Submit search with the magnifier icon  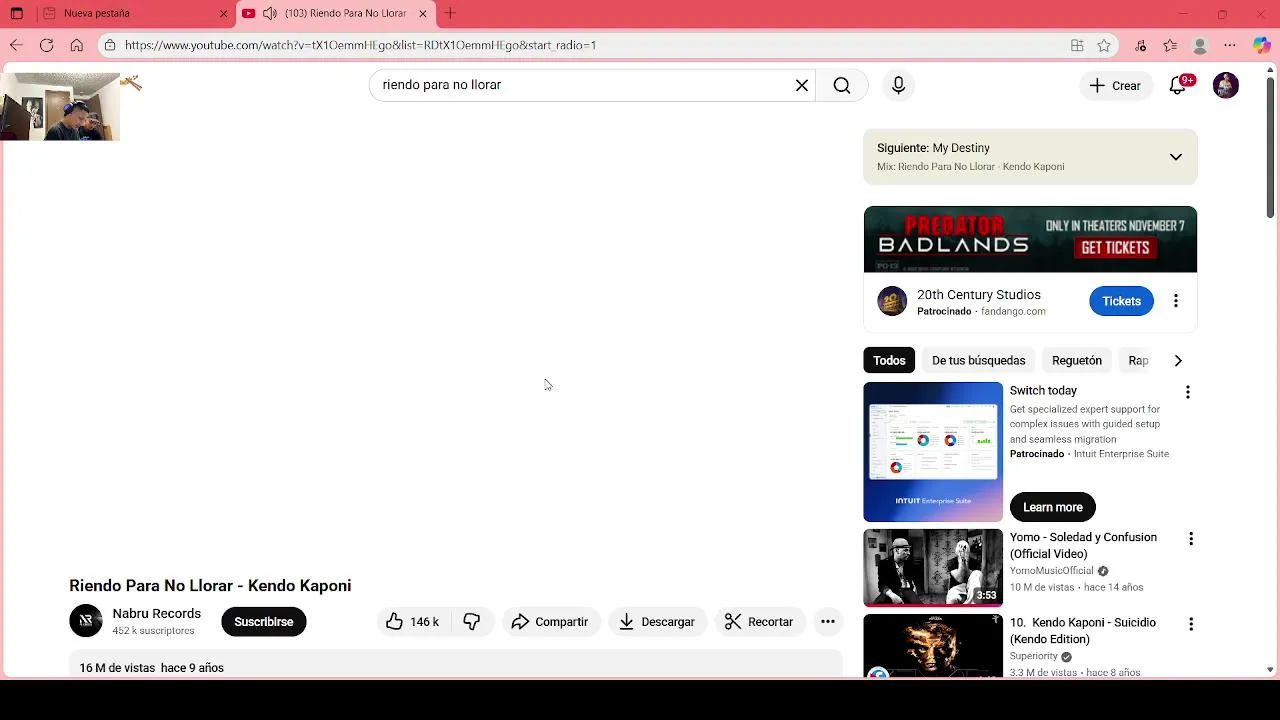click(842, 85)
